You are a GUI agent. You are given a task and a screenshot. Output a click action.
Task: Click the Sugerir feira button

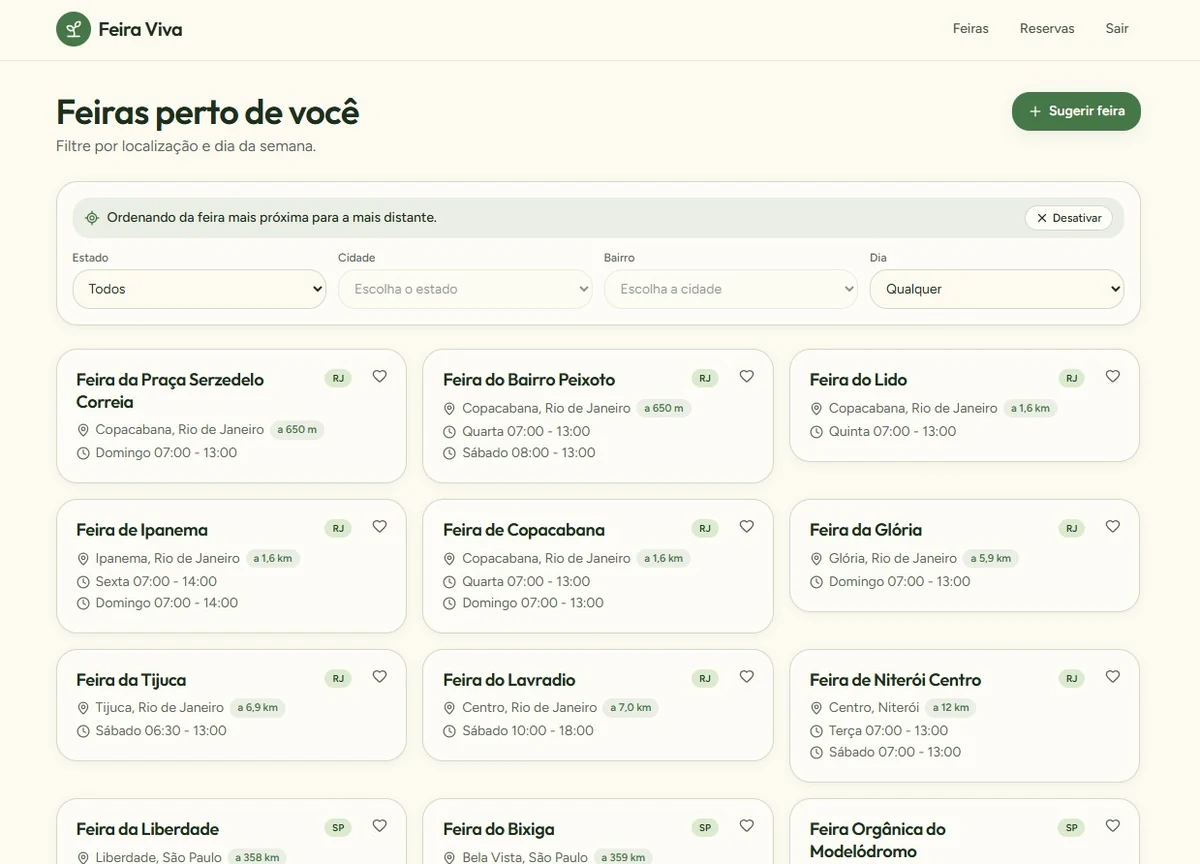[x=1076, y=111]
